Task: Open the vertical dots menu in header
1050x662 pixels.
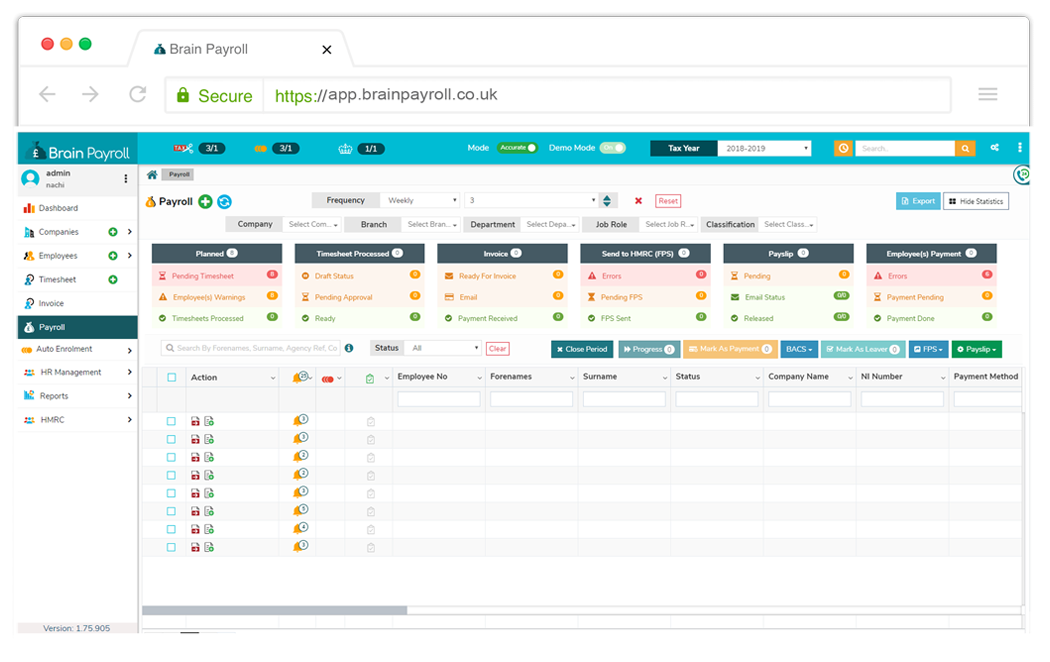Action: pos(1020,147)
